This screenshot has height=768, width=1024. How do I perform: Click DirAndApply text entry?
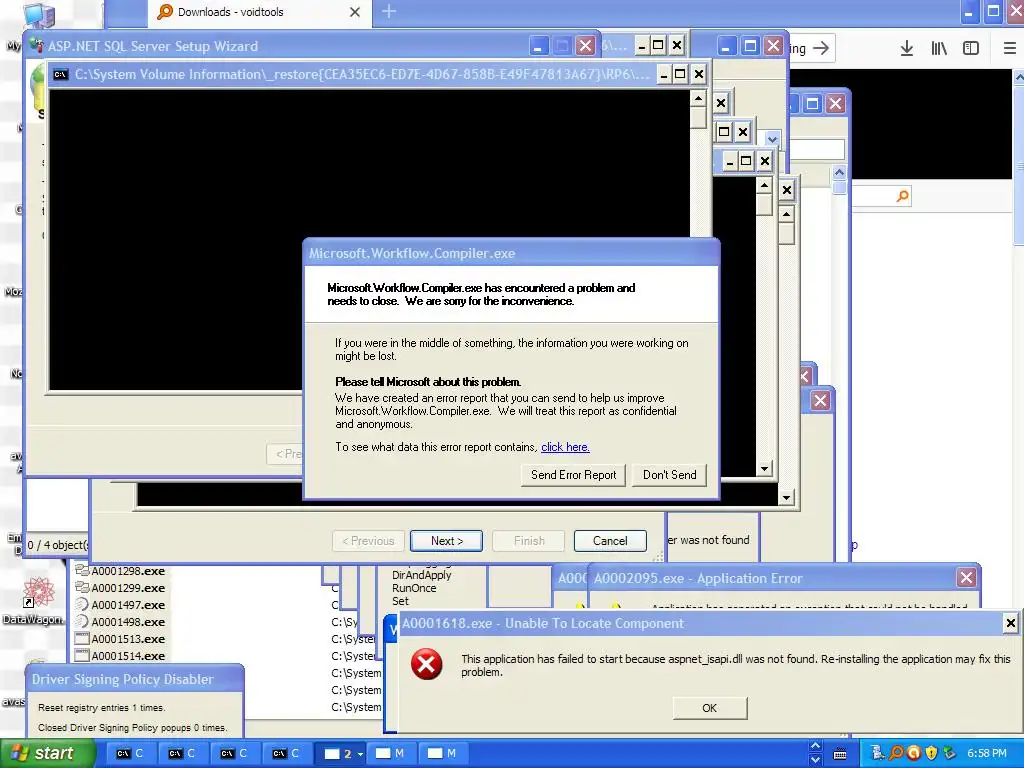(x=421, y=575)
